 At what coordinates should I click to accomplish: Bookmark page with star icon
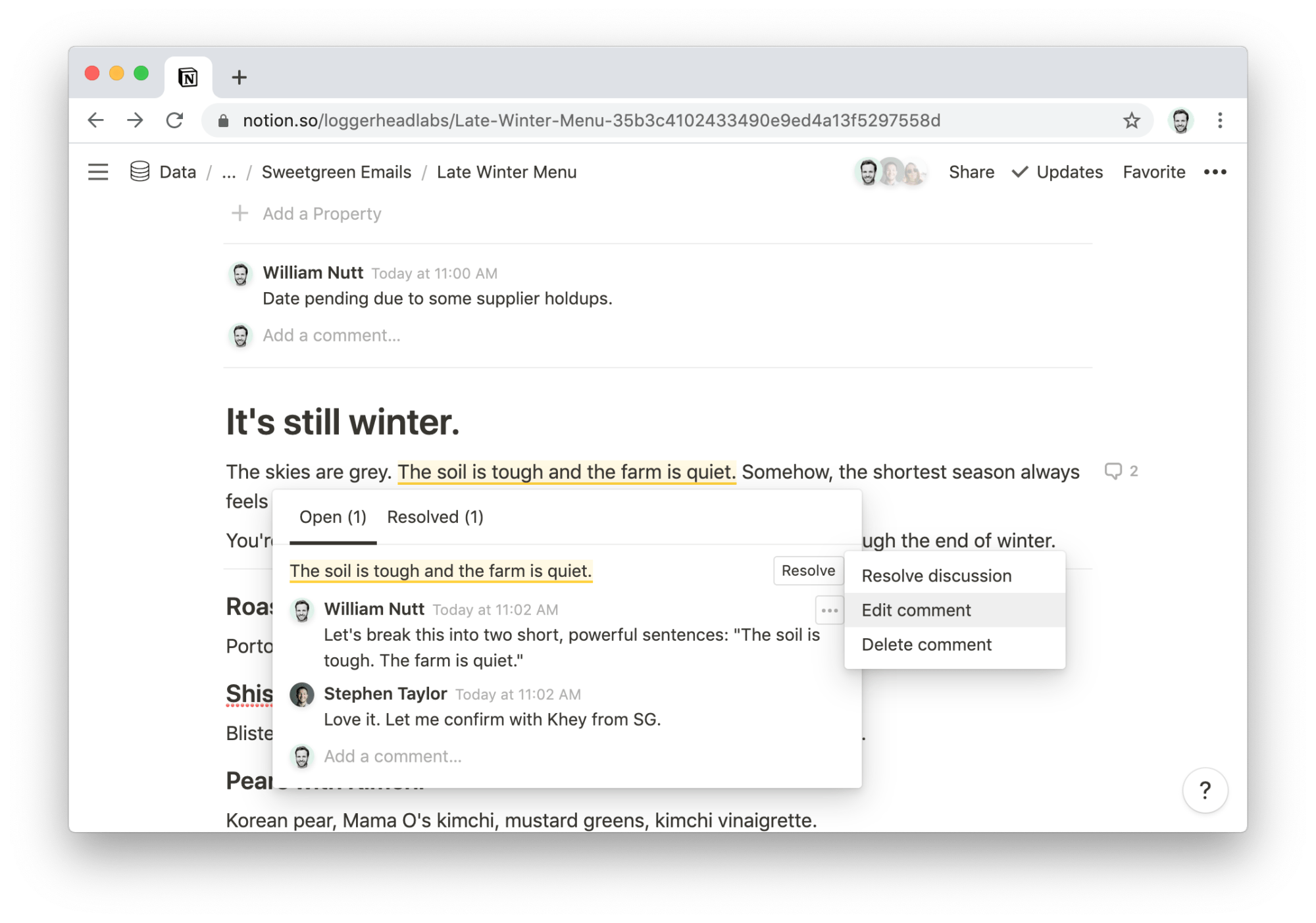1131,120
